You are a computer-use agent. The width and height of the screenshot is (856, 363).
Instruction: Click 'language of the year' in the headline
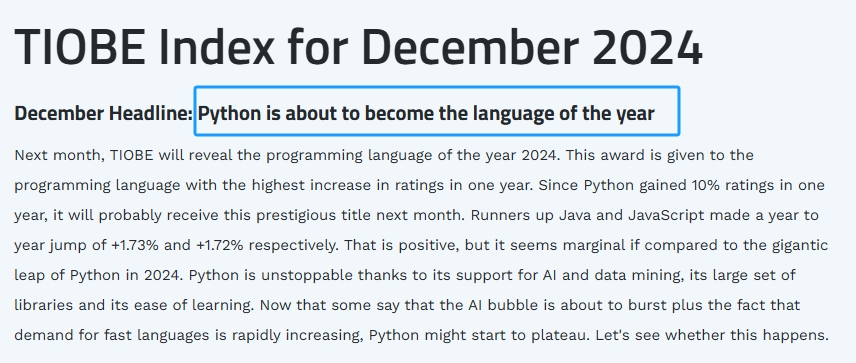tap(563, 114)
